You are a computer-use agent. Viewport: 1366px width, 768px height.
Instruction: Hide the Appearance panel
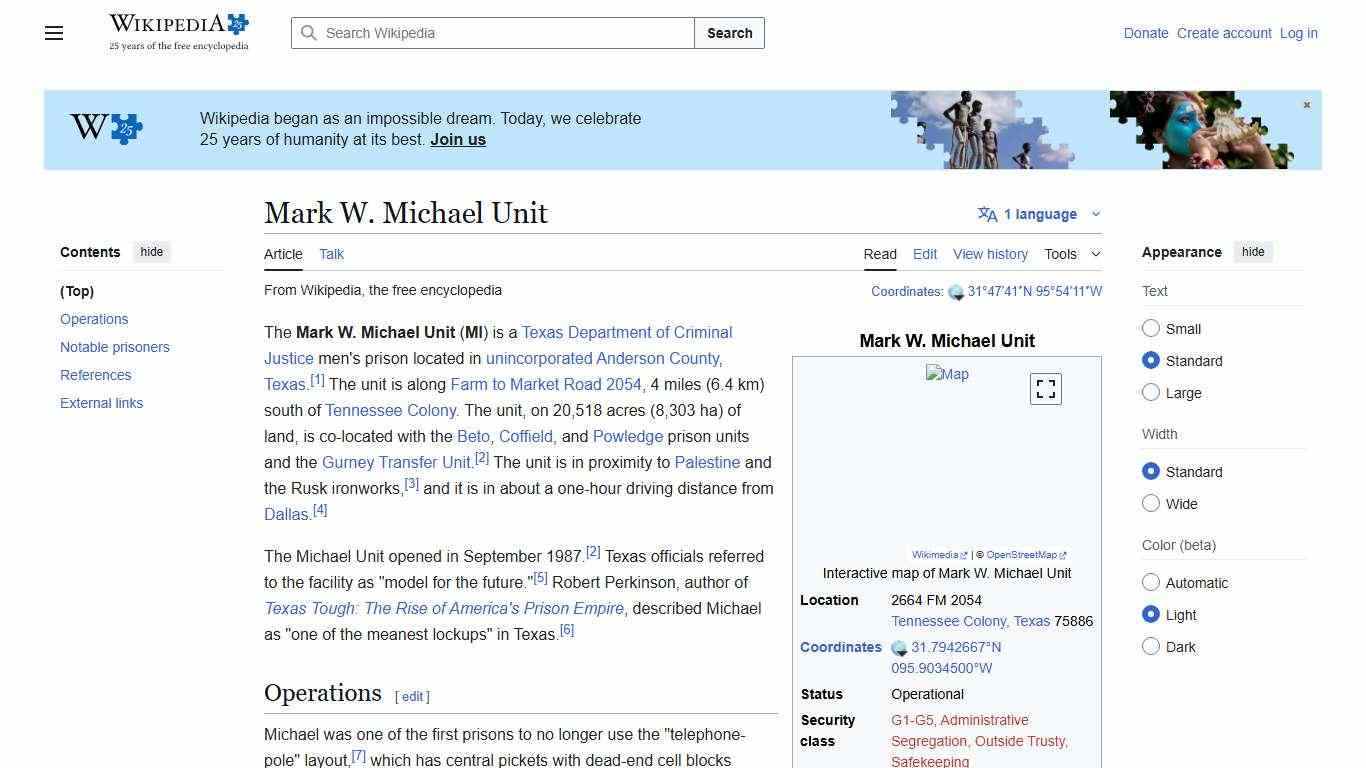(x=1253, y=252)
